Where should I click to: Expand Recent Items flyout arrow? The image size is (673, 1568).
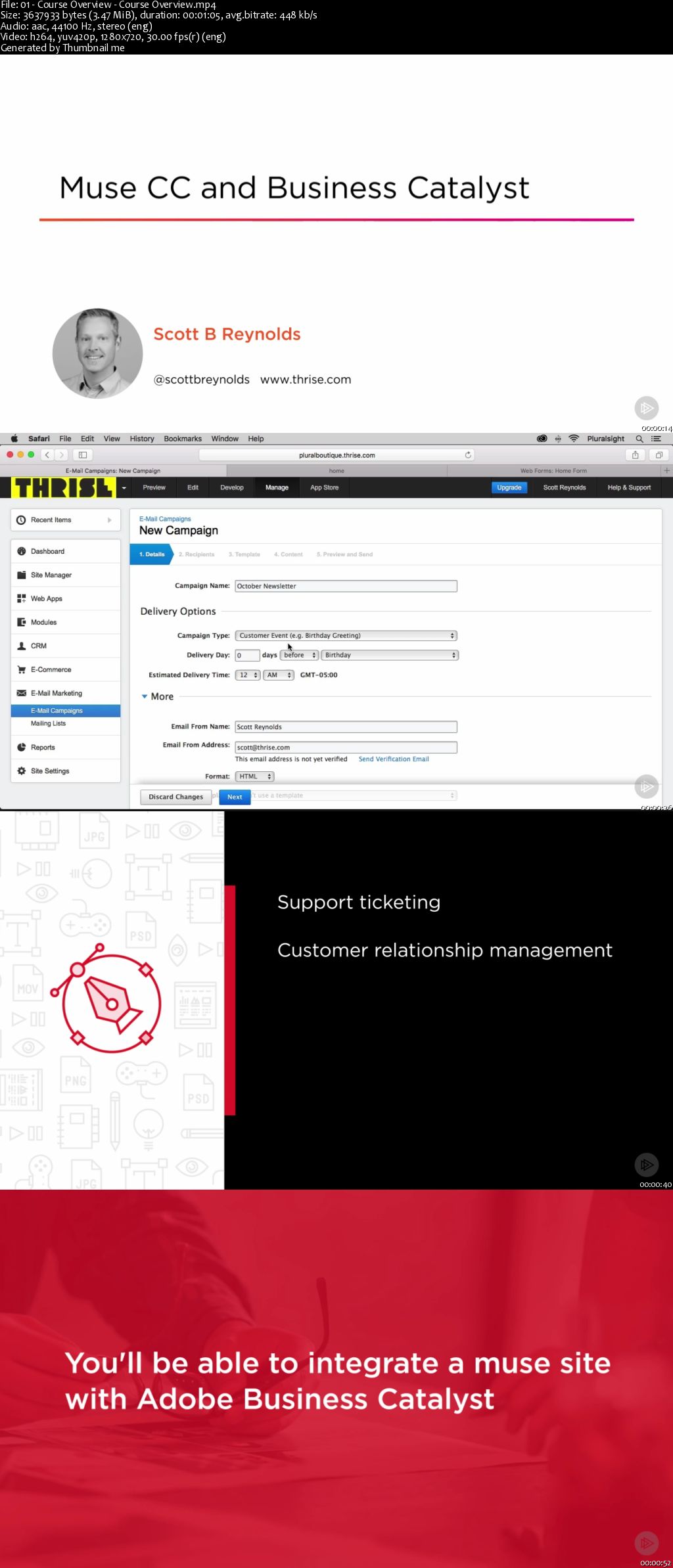109,520
